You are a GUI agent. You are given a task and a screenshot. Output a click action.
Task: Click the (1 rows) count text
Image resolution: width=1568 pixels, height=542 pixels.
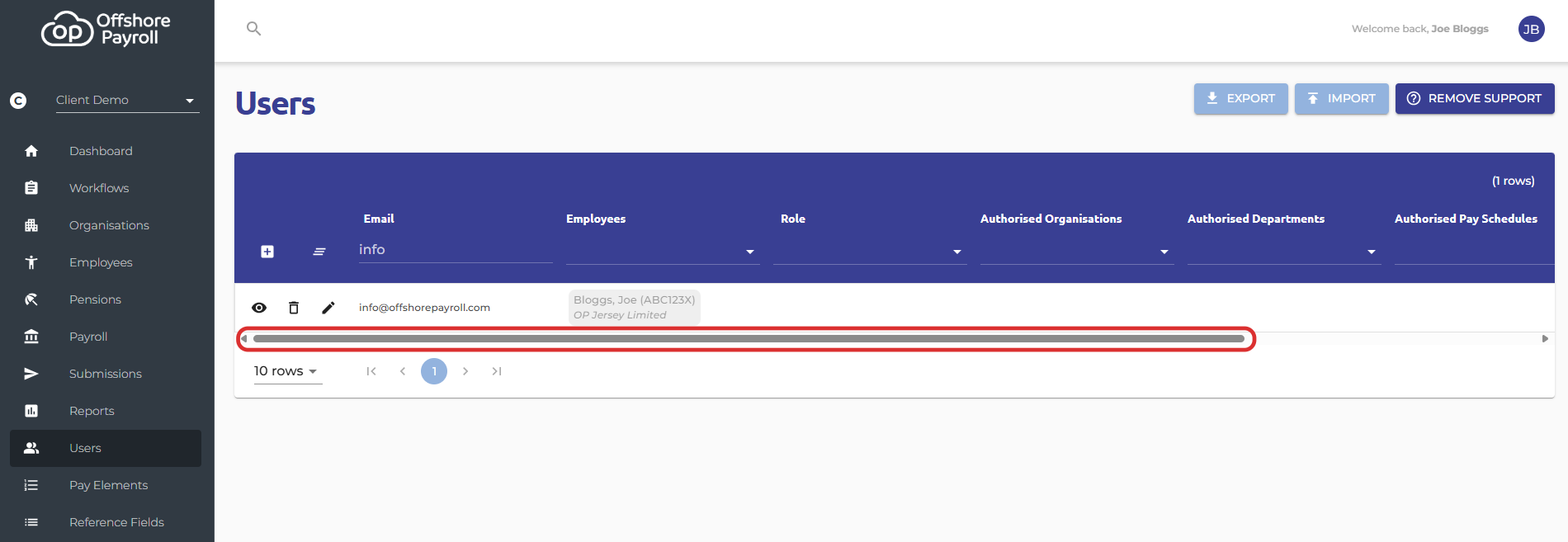coord(1513,181)
